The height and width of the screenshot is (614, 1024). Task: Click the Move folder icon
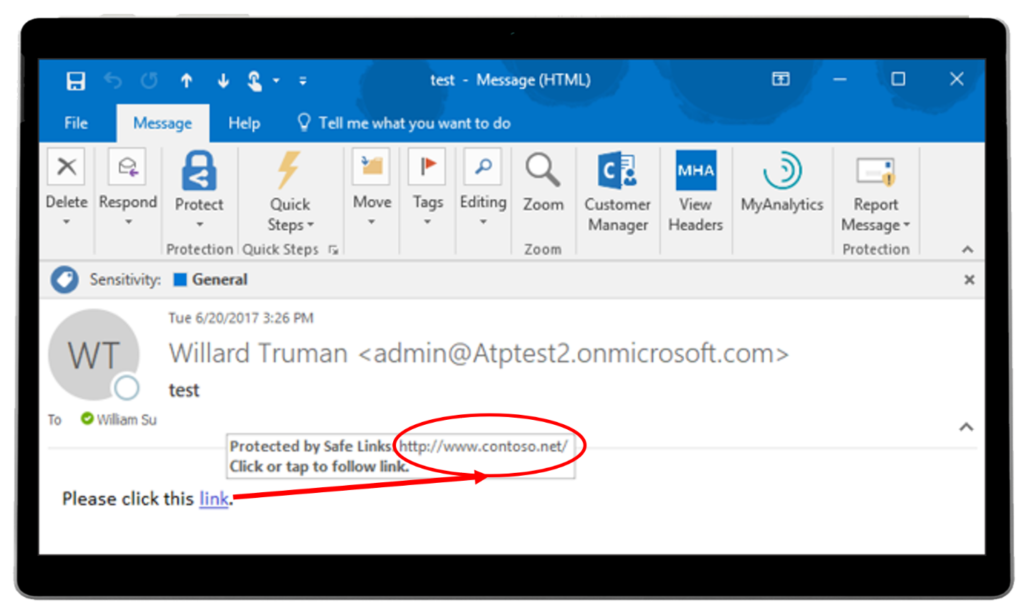coord(371,166)
